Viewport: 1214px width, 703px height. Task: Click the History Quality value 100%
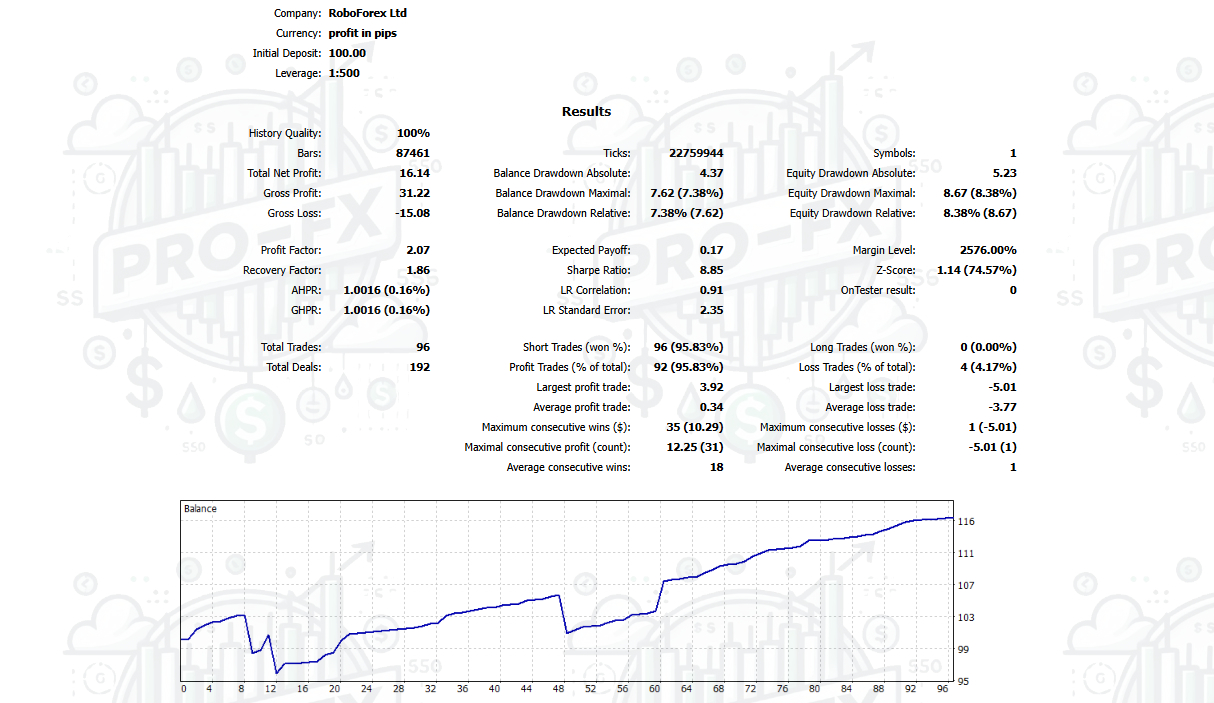pyautogui.click(x=413, y=133)
